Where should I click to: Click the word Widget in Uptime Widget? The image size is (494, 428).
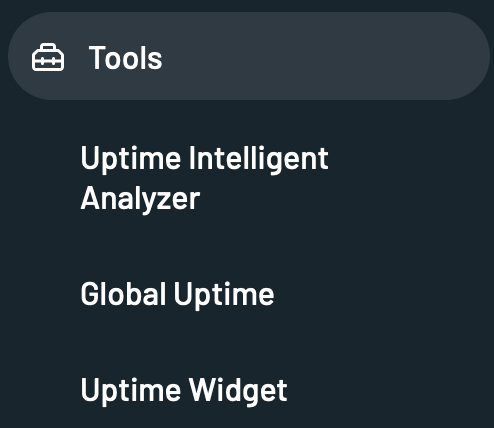(x=238, y=391)
